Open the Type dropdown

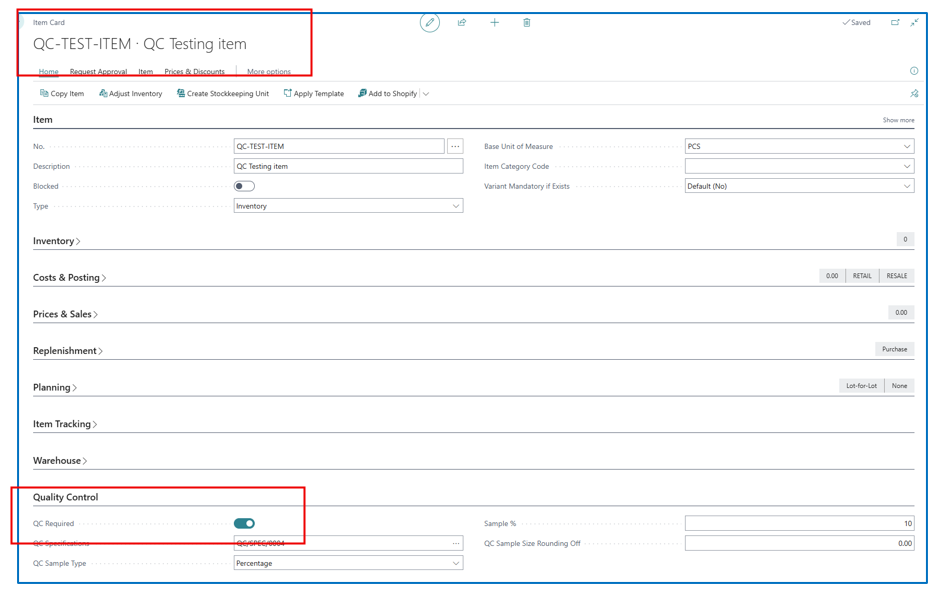tap(348, 206)
